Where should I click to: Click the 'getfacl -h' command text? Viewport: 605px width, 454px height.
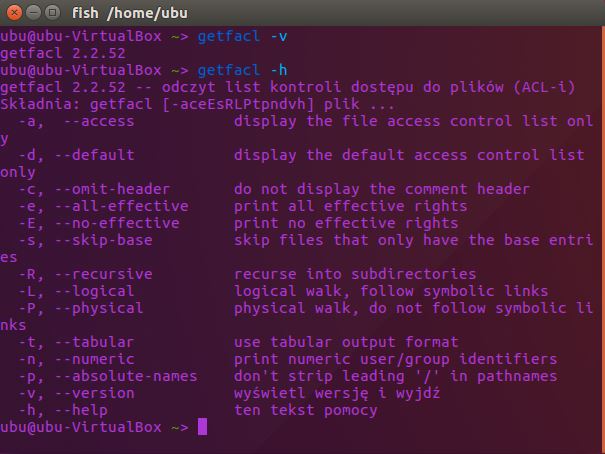(x=240, y=70)
